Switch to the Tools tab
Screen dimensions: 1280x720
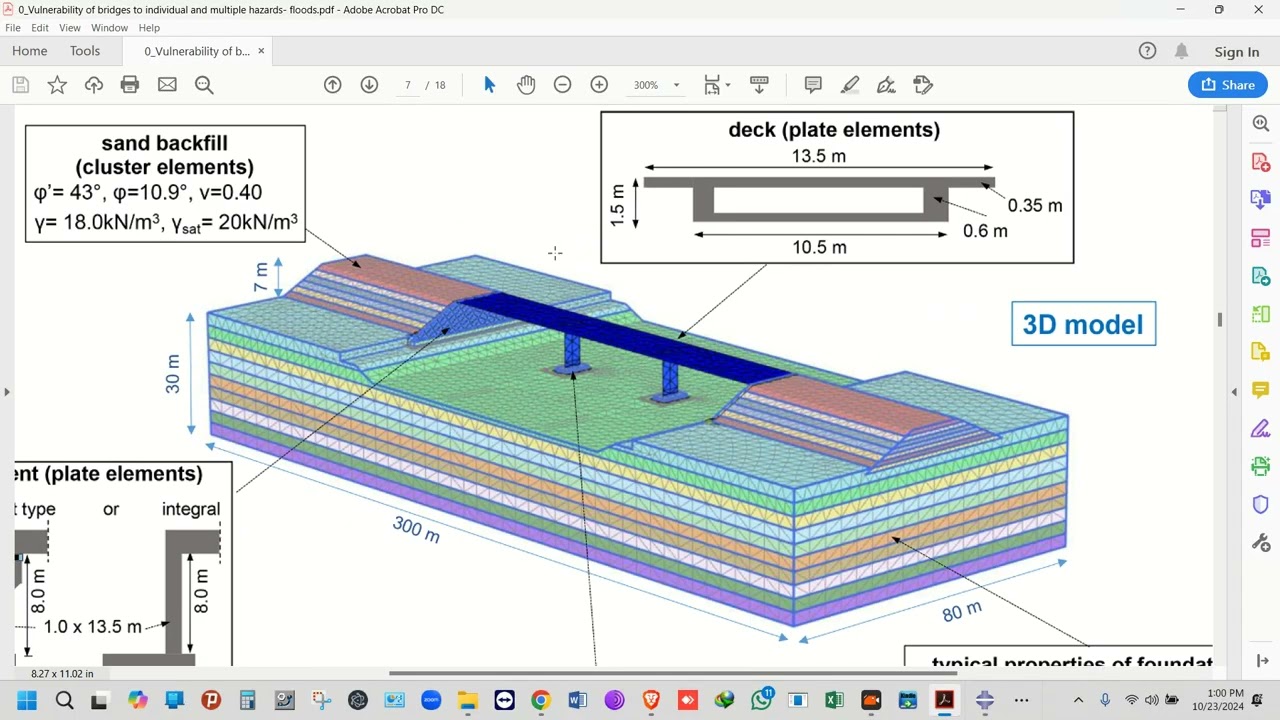pos(85,51)
